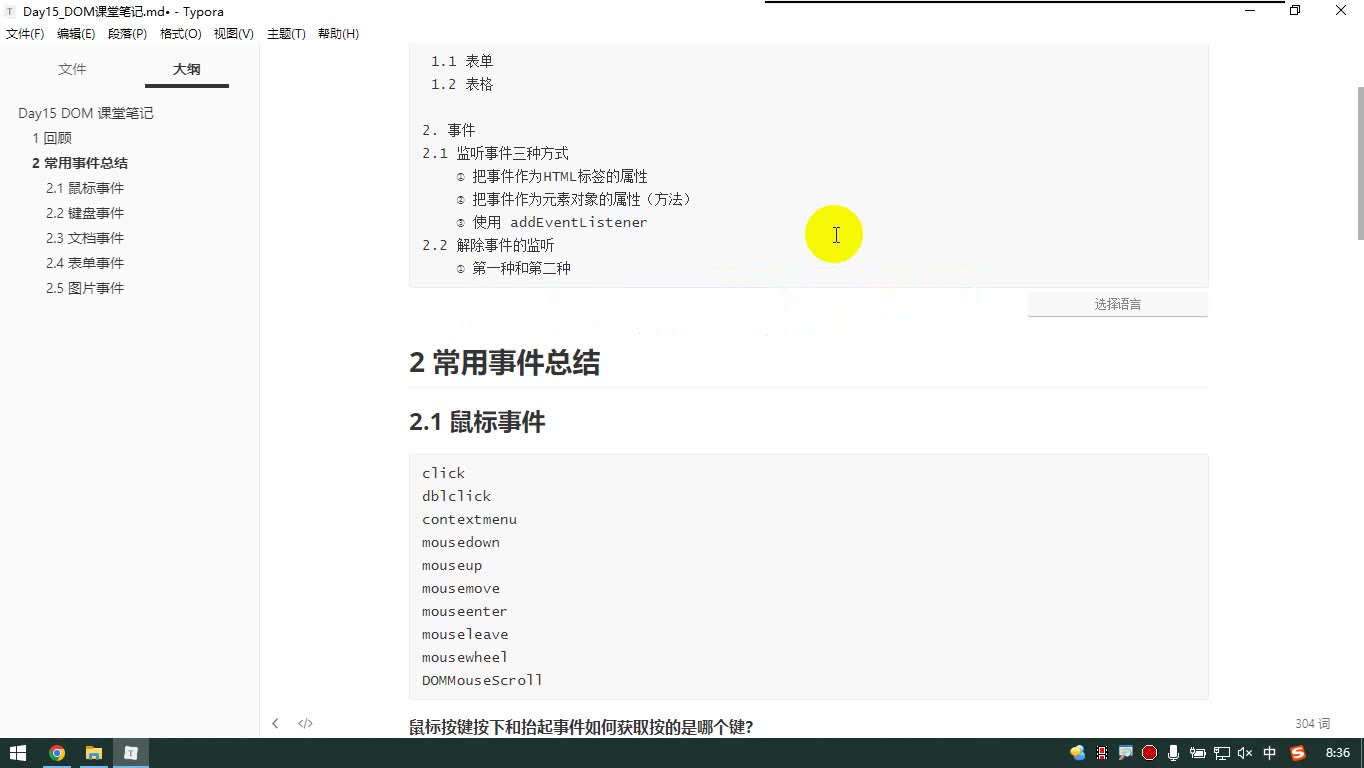Click the 'mousewheel' code line
The height and width of the screenshot is (768, 1364).
(465, 657)
